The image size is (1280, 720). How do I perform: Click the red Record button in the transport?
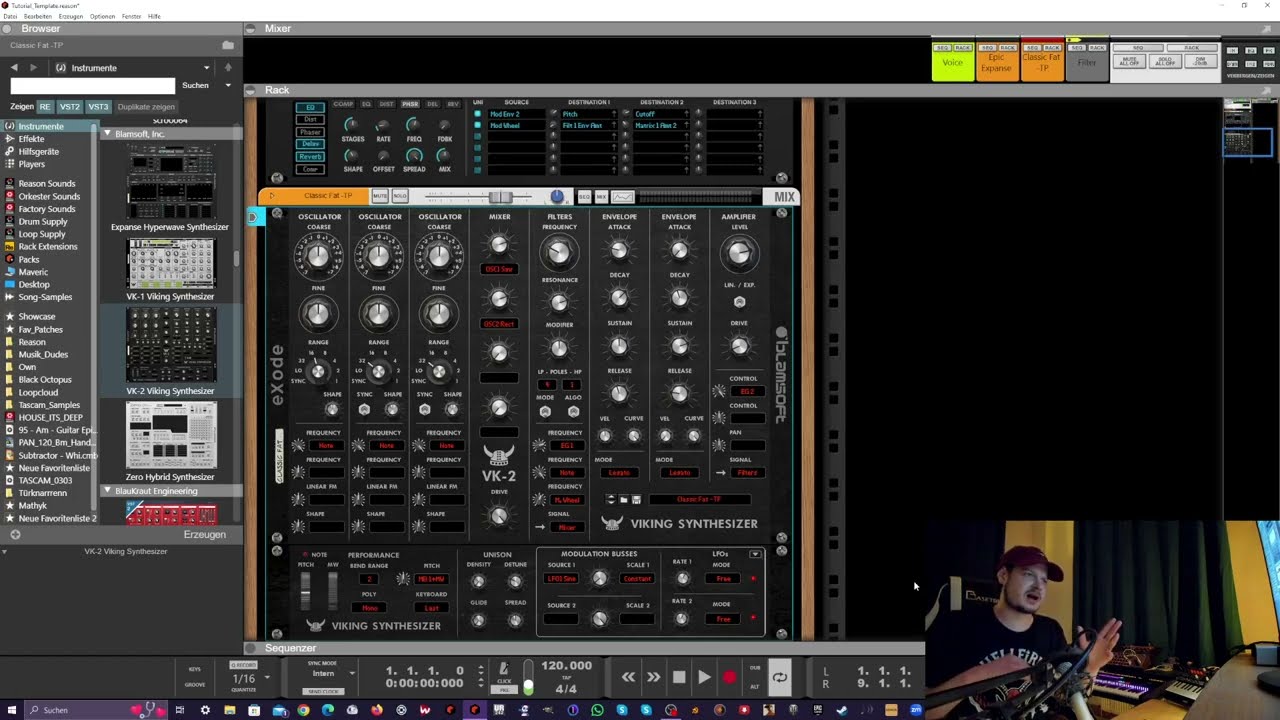[729, 677]
